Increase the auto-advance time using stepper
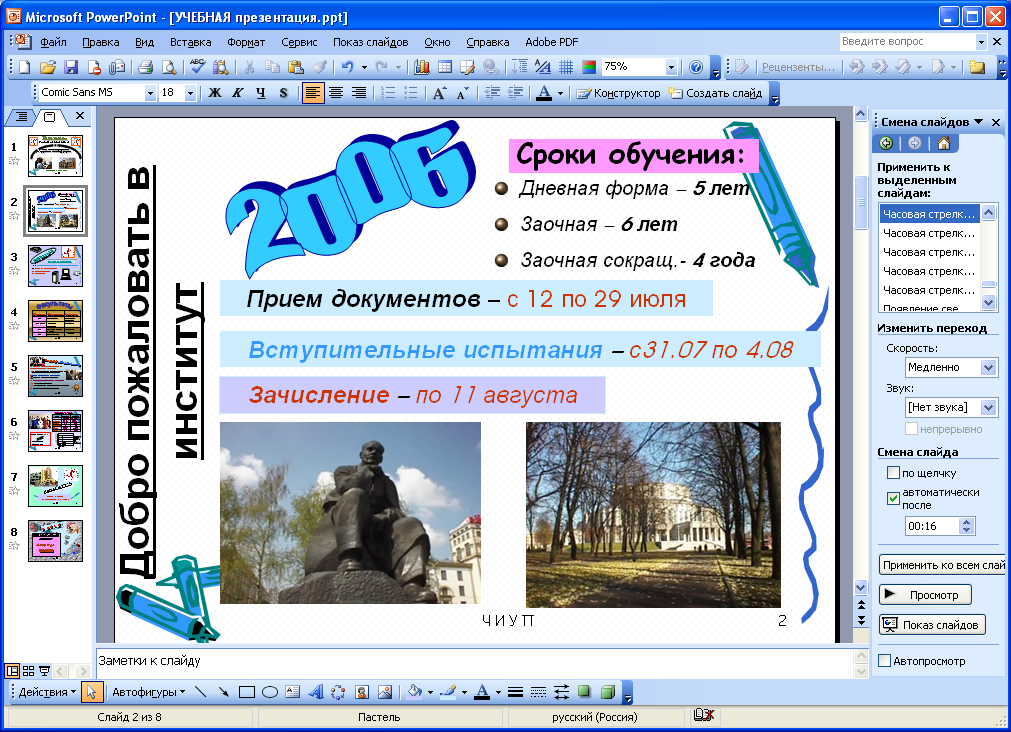Screen dimensions: 1011x732 pyautogui.click(x=966, y=522)
